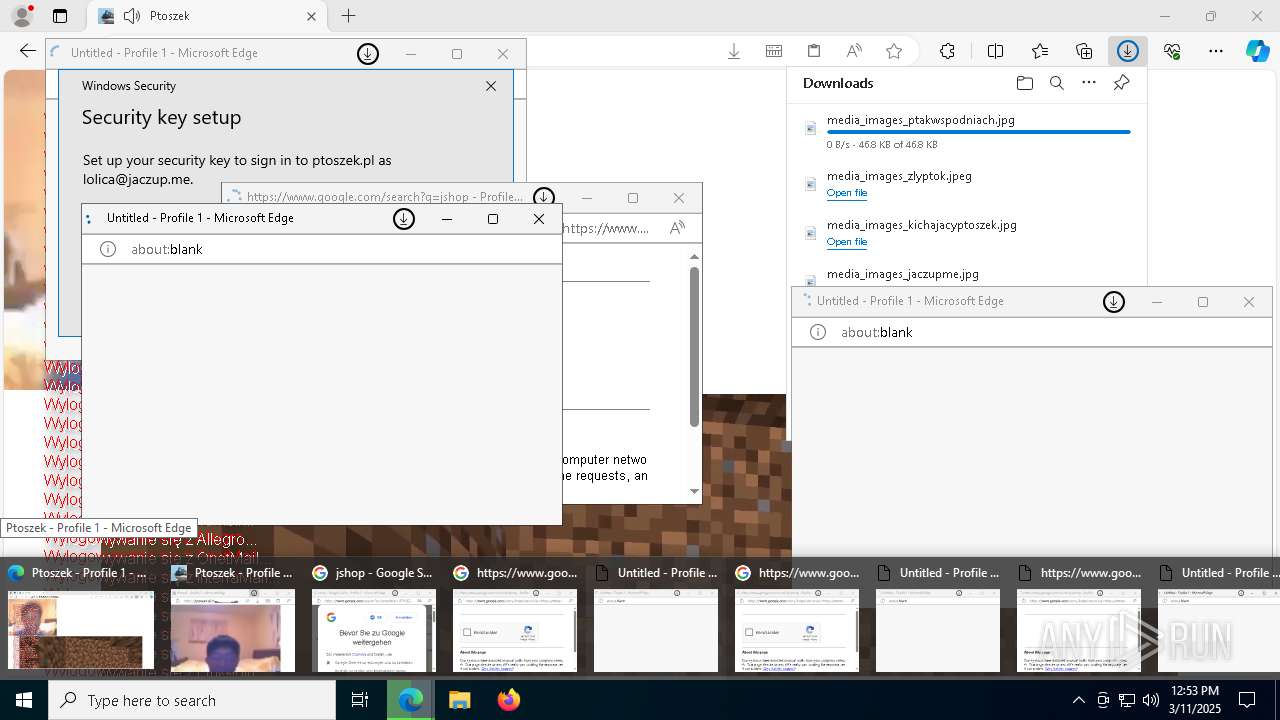This screenshot has height=720, width=1280.
Task: Pin the Downloads panel
Action: pos(1121,83)
